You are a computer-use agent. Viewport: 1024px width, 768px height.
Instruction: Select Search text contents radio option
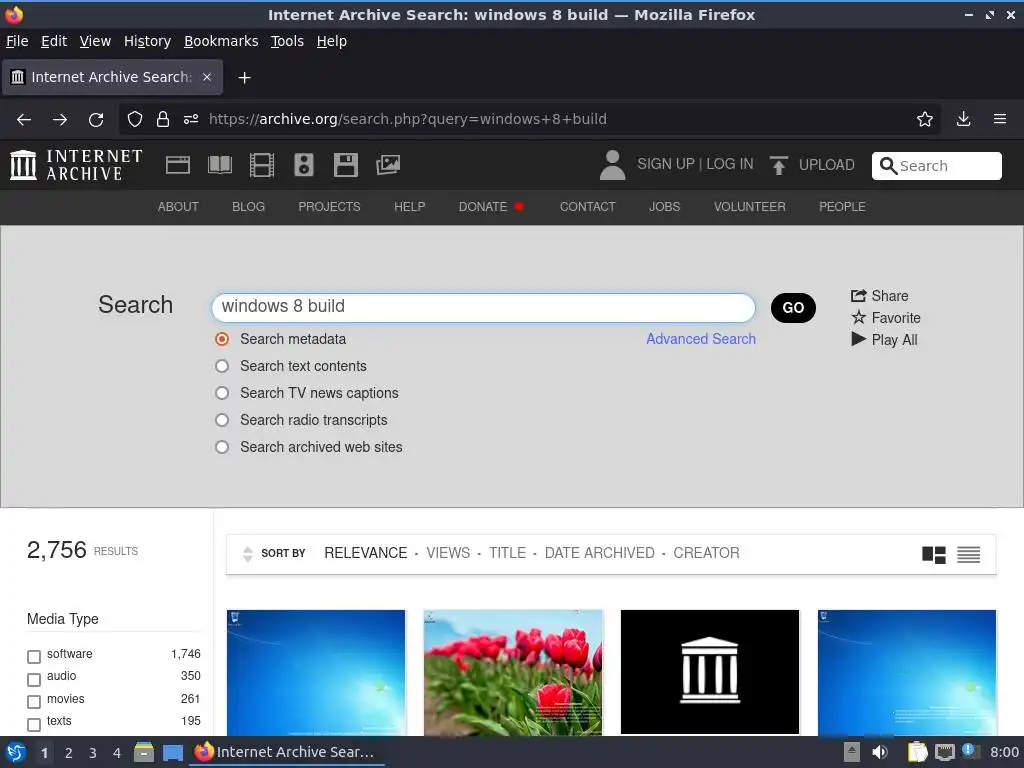click(222, 366)
